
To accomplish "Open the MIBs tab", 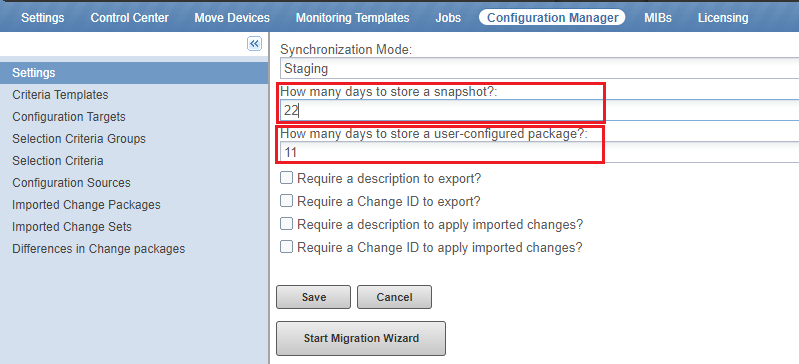I will [658, 18].
